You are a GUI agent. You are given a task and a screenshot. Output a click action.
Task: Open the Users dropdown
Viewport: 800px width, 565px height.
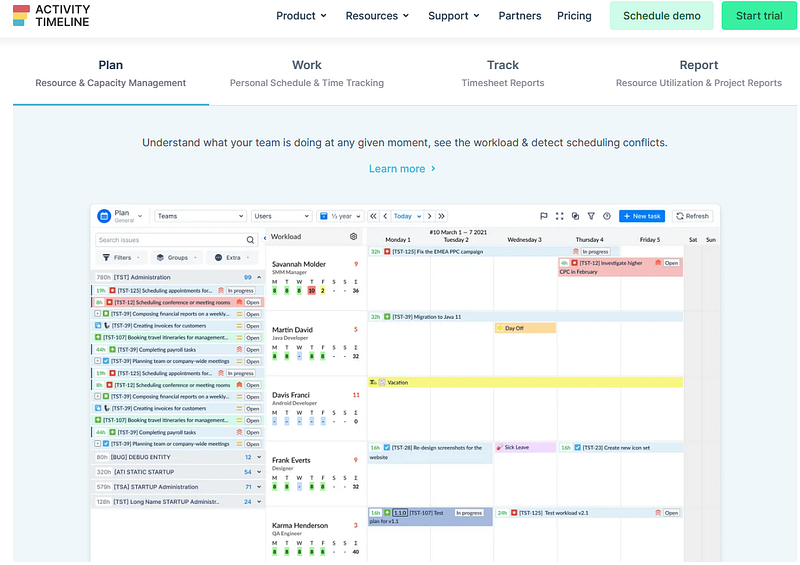[x=281, y=216]
